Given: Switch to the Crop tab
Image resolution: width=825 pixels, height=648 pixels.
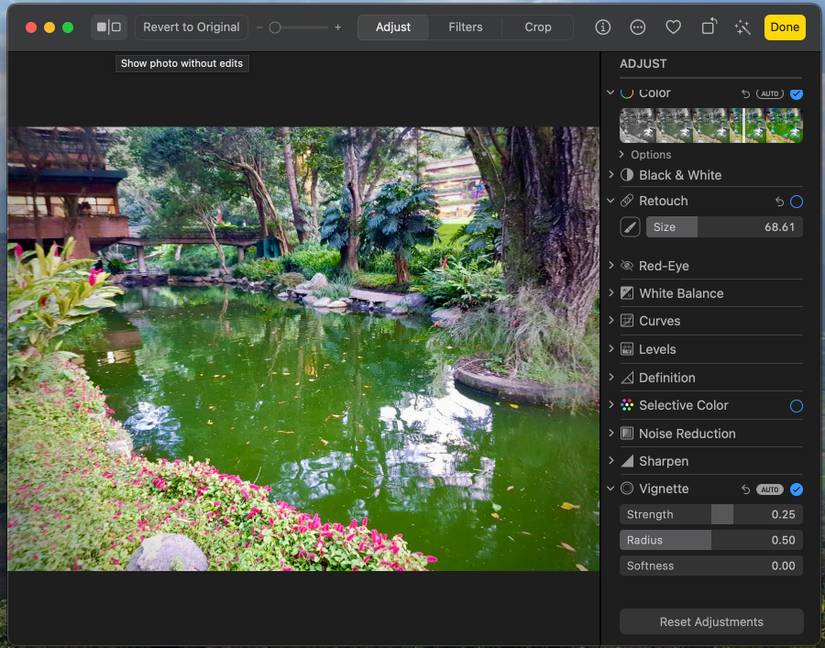Looking at the screenshot, I should (x=538, y=27).
